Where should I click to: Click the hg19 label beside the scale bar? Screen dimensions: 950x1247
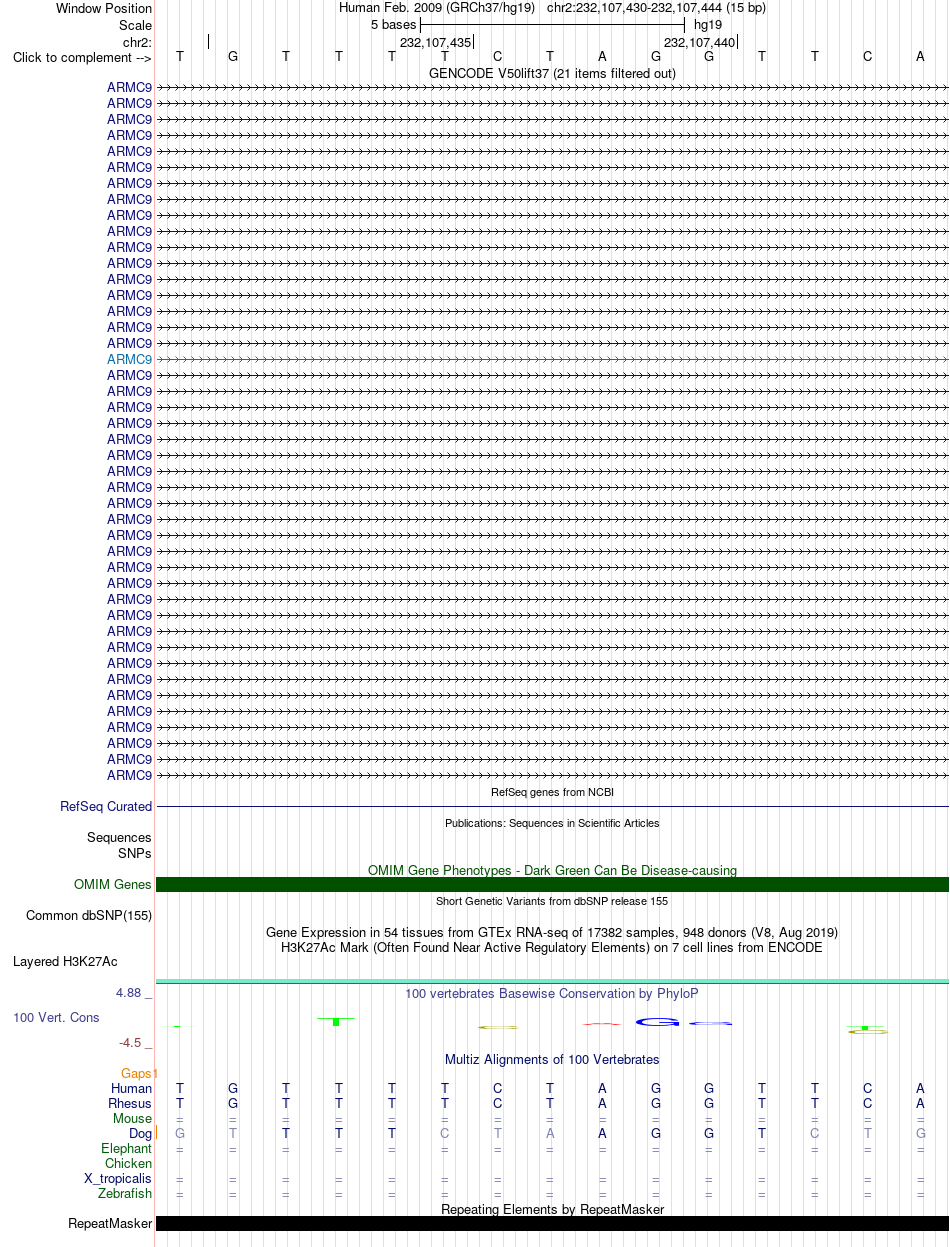coord(708,25)
